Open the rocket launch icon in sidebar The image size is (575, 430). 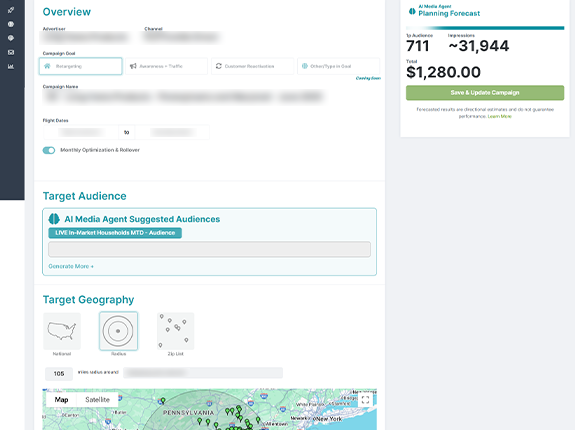[x=11, y=10]
